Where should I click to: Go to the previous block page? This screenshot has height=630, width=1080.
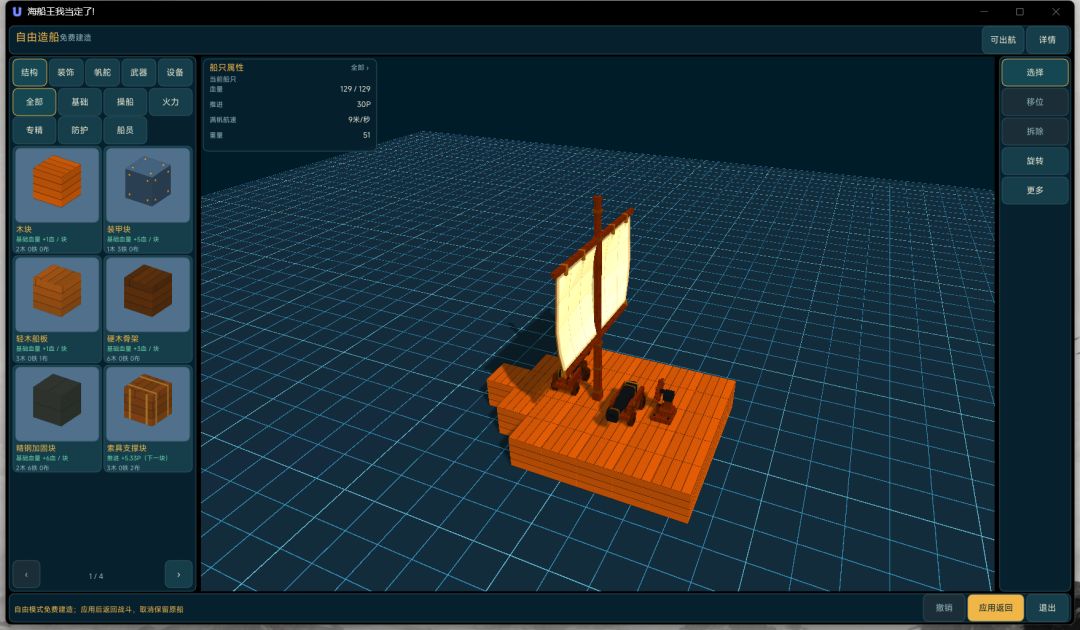[27, 574]
